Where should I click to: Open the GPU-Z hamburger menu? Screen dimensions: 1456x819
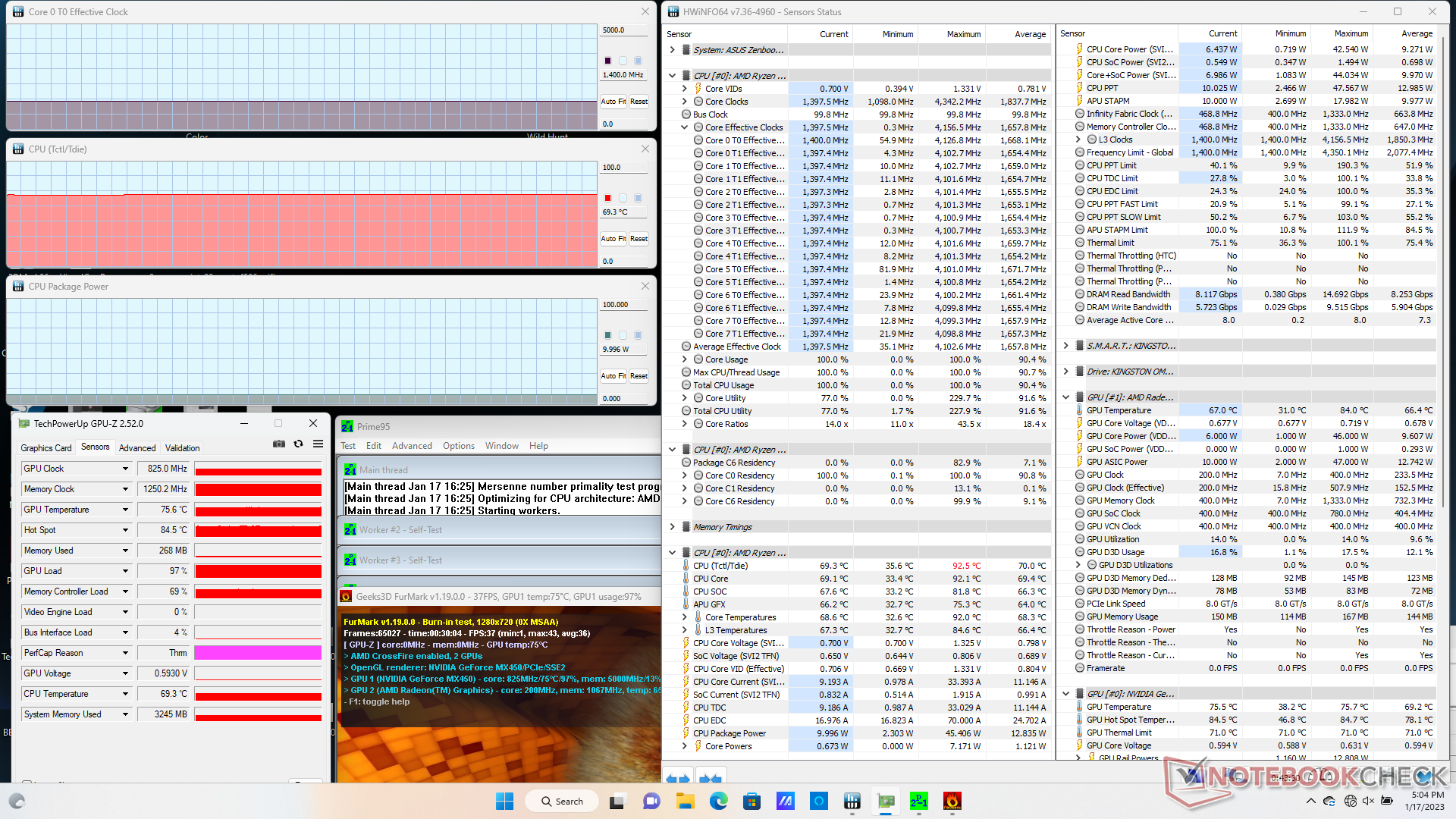pyautogui.click(x=318, y=444)
